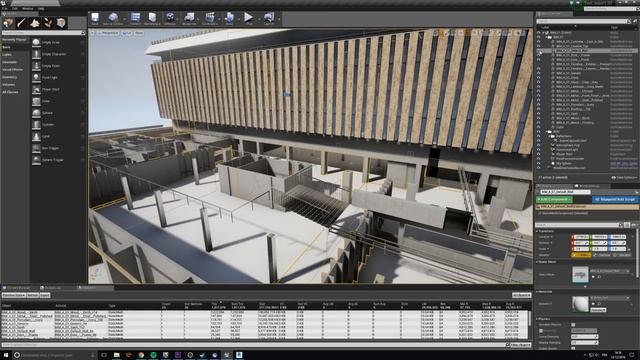Toggle visibility eye for Concrete Cast In Situ row
The image size is (640, 360).
pyautogui.click(x=538, y=42)
